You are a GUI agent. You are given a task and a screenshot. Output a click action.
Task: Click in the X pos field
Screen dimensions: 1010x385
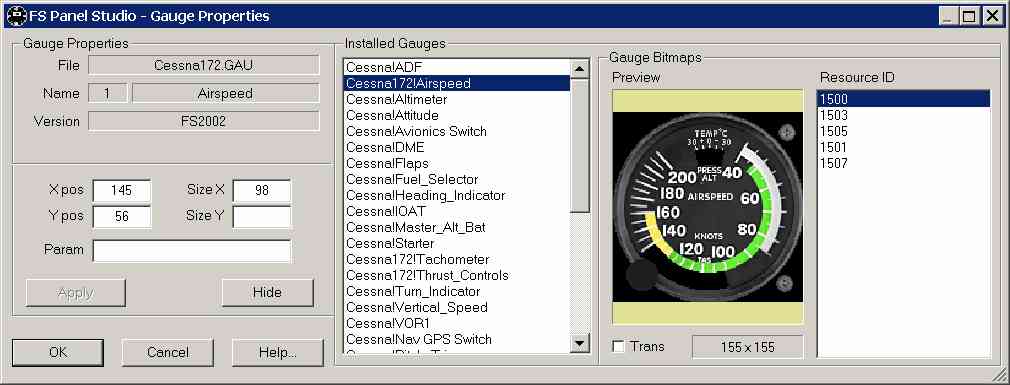122,191
